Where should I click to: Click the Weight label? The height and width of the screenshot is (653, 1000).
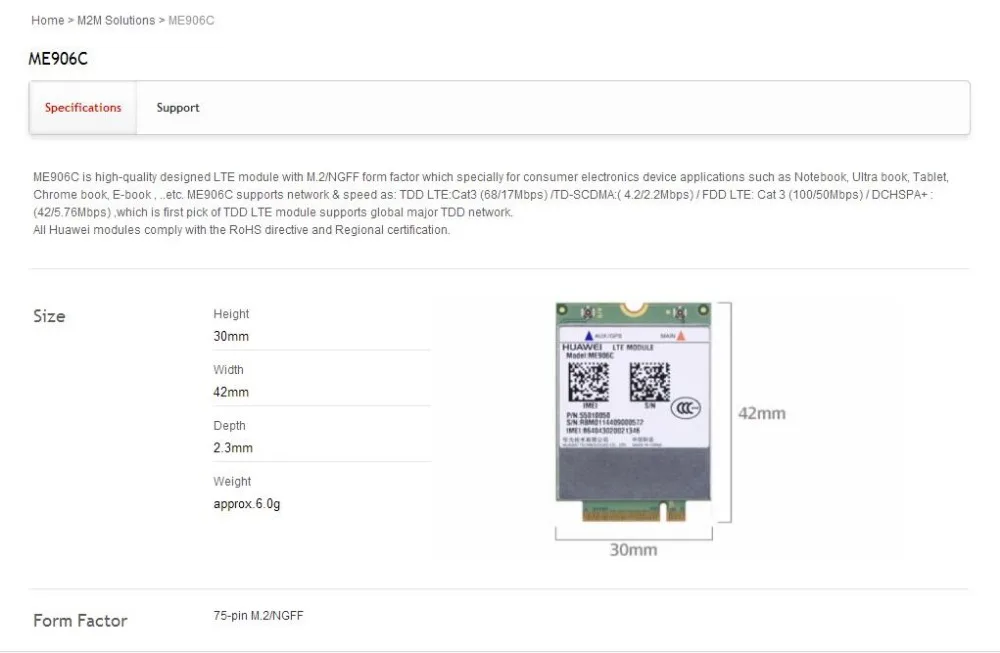point(232,481)
